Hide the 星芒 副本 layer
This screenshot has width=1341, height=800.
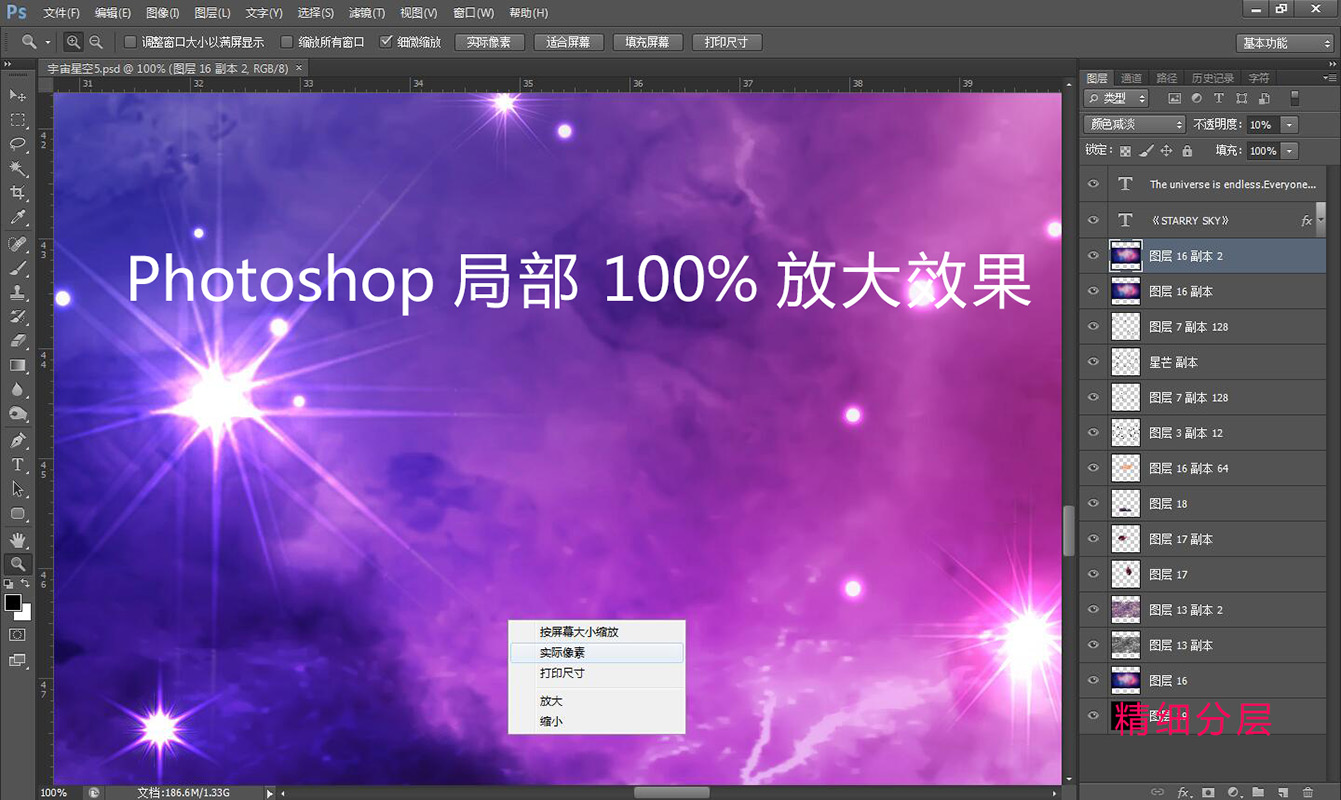click(x=1093, y=362)
